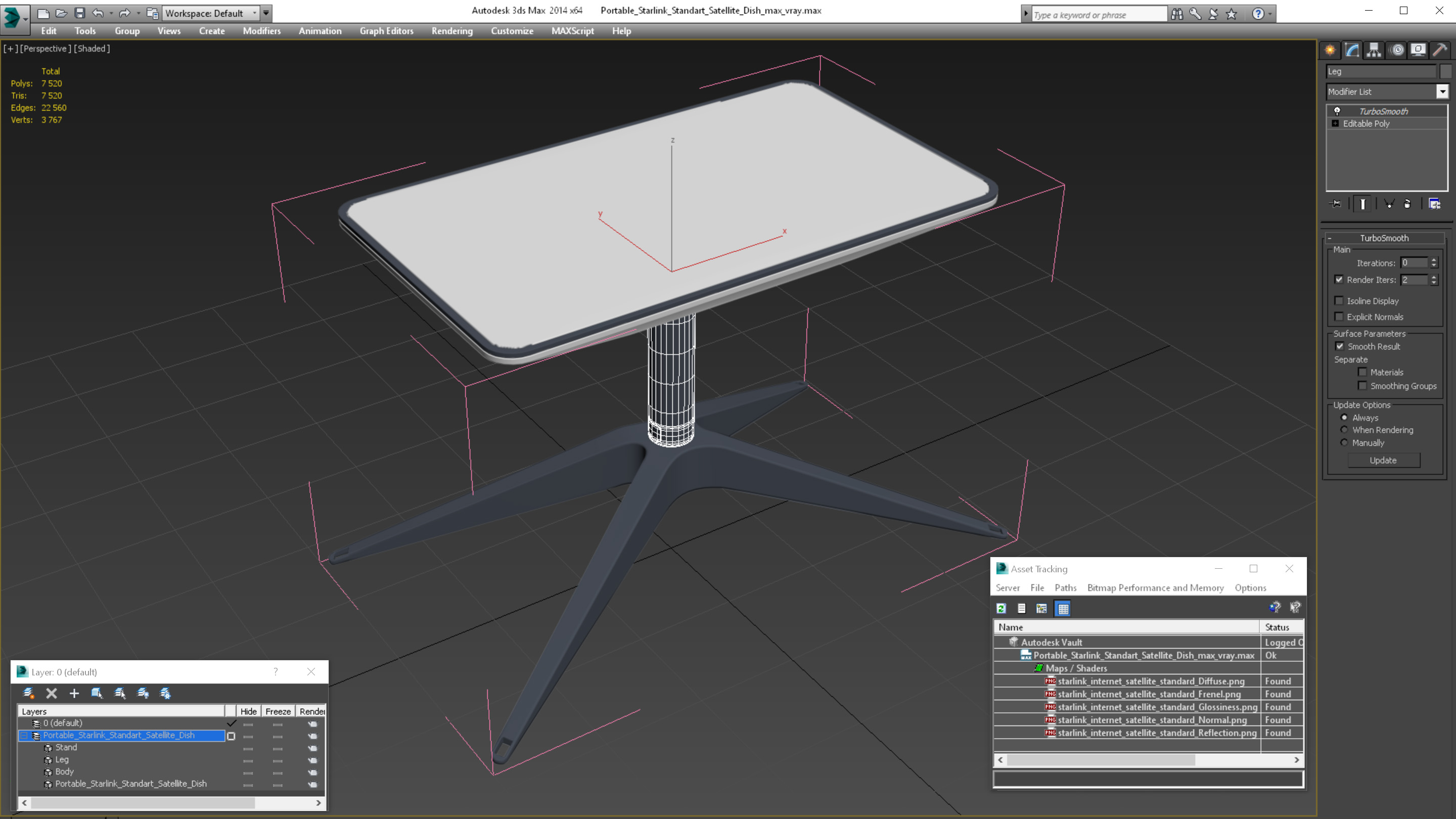Click Refresh icon in Asset Tracking
Image resolution: width=1456 pixels, height=819 pixels.
[1001, 609]
